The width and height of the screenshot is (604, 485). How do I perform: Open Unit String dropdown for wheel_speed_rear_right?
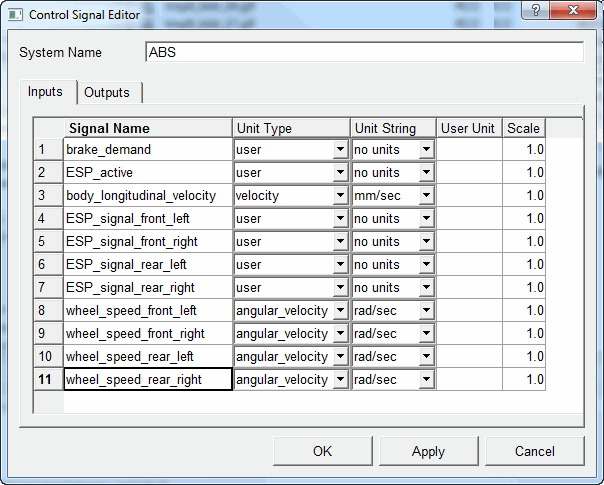tap(426, 379)
